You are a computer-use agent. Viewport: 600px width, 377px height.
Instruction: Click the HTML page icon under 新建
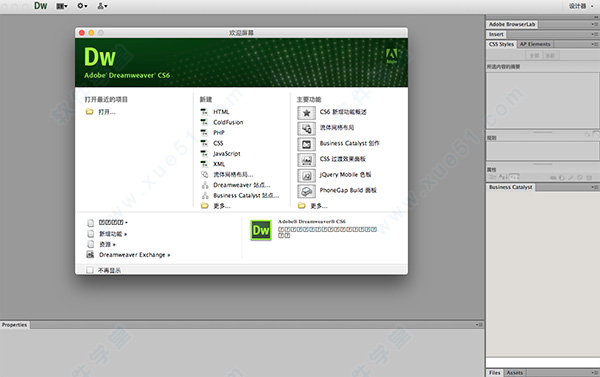click(x=204, y=112)
